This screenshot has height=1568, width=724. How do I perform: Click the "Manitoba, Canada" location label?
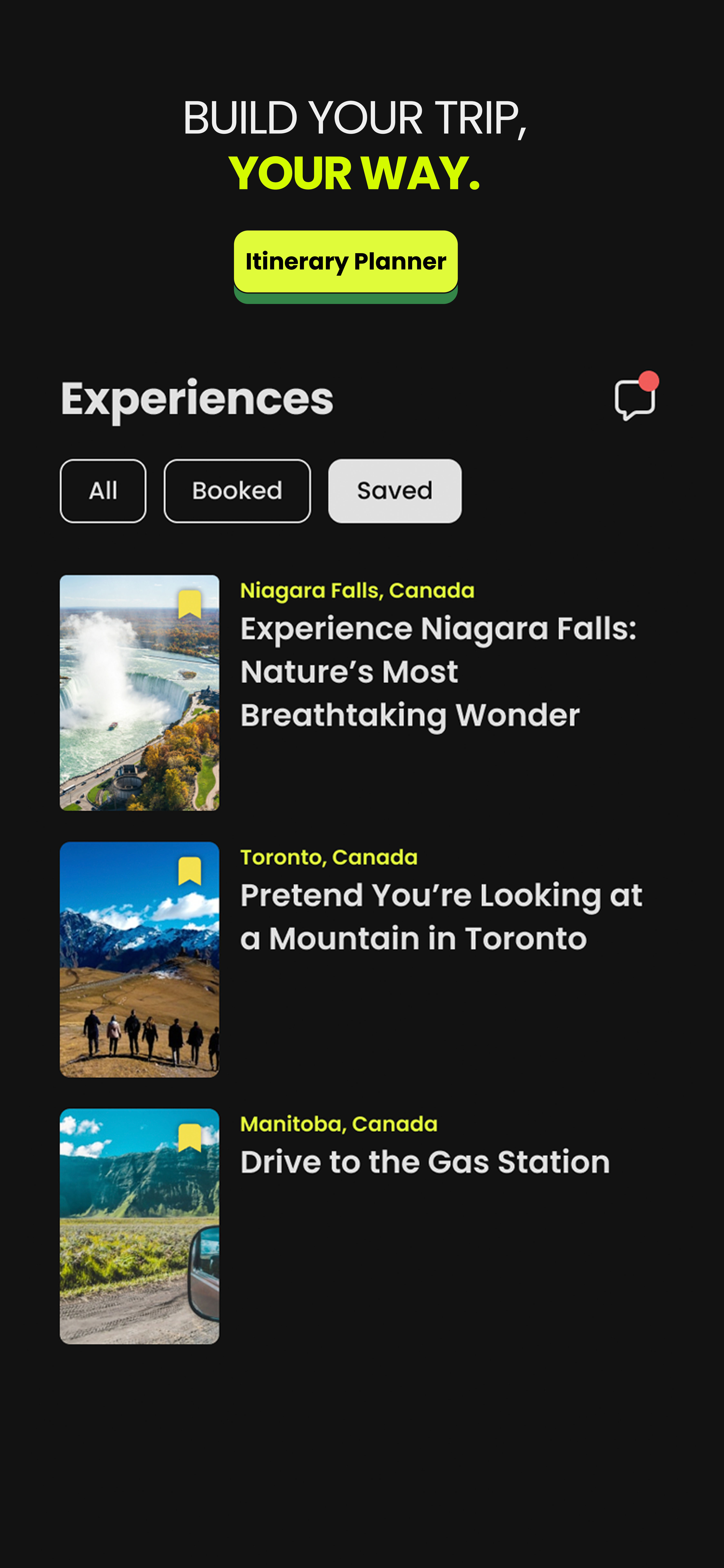[x=339, y=1124]
